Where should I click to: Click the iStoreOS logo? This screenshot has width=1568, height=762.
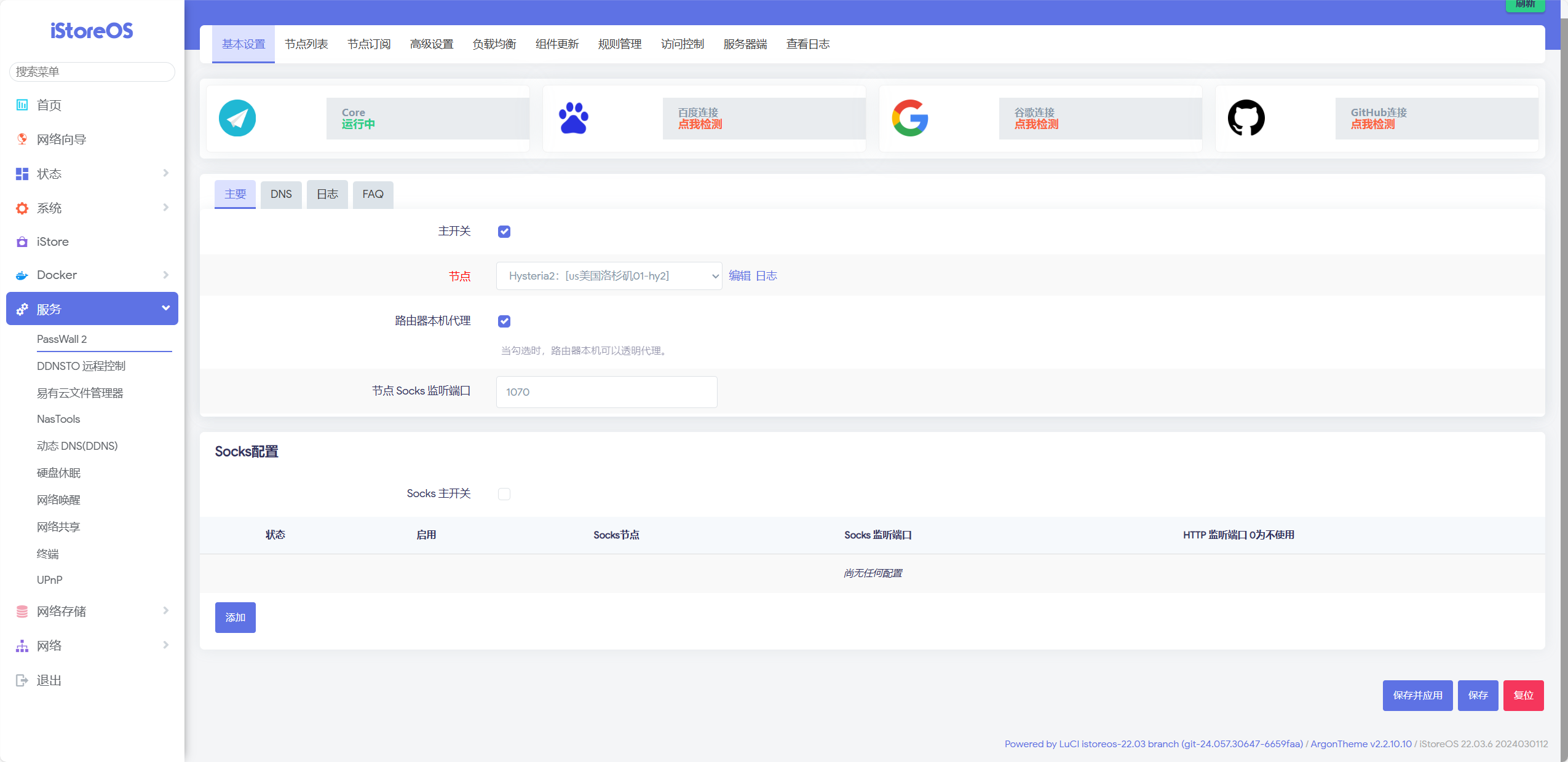pos(92,31)
